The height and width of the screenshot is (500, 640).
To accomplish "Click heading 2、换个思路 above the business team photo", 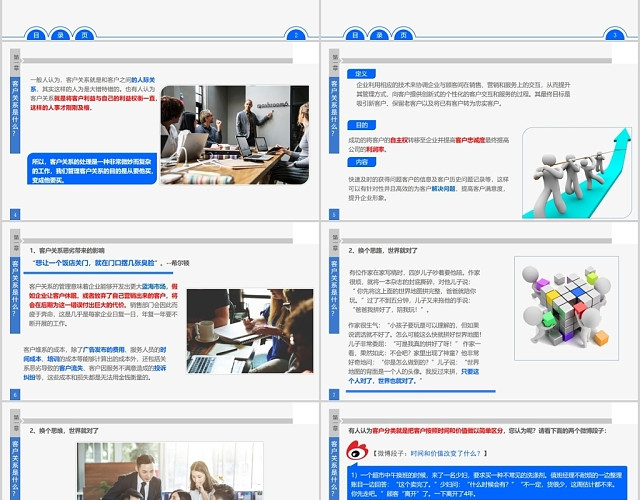I will coord(64,431).
